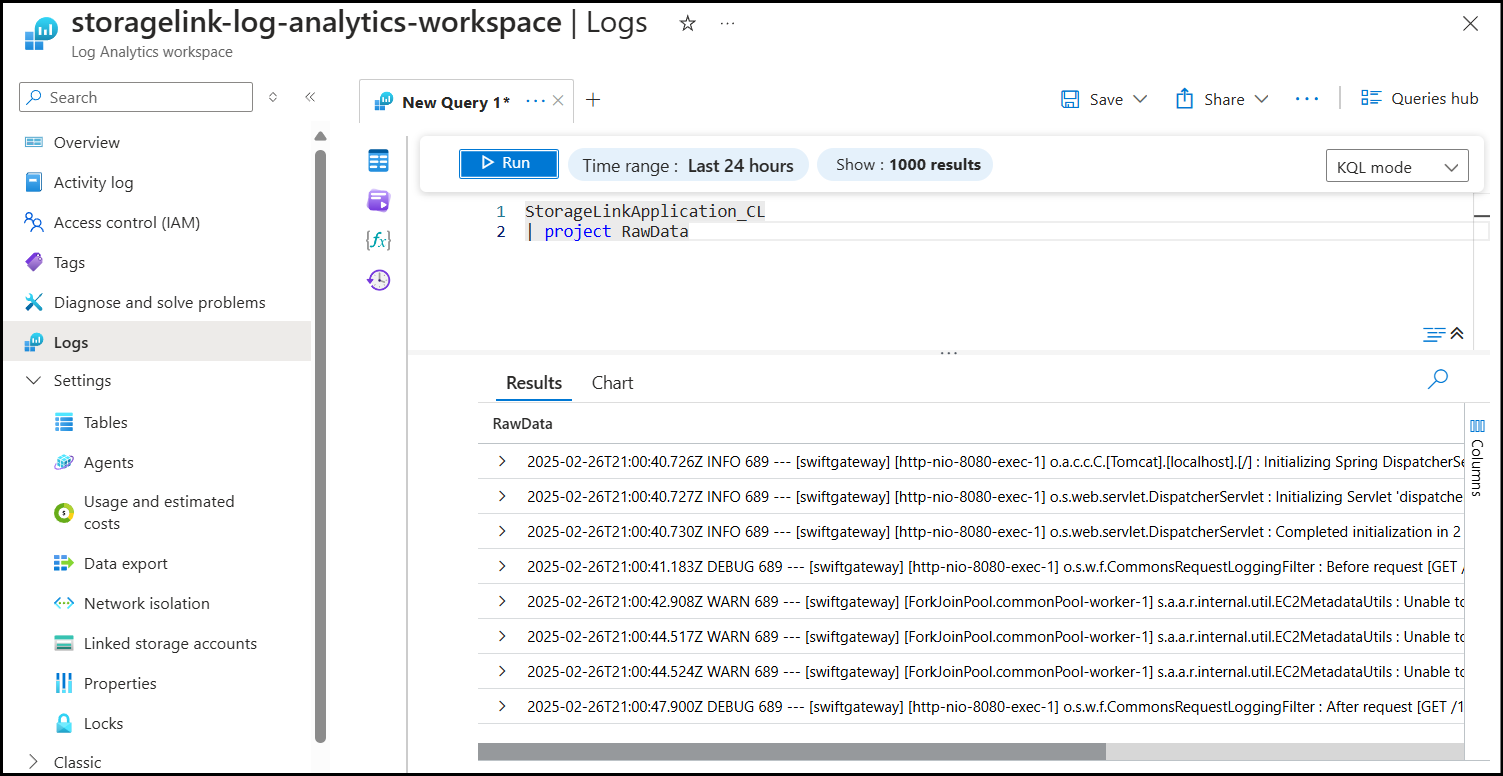Screen dimensions: 1503x776
Task: Open toolbar more options ellipsis
Action: coord(1307,99)
